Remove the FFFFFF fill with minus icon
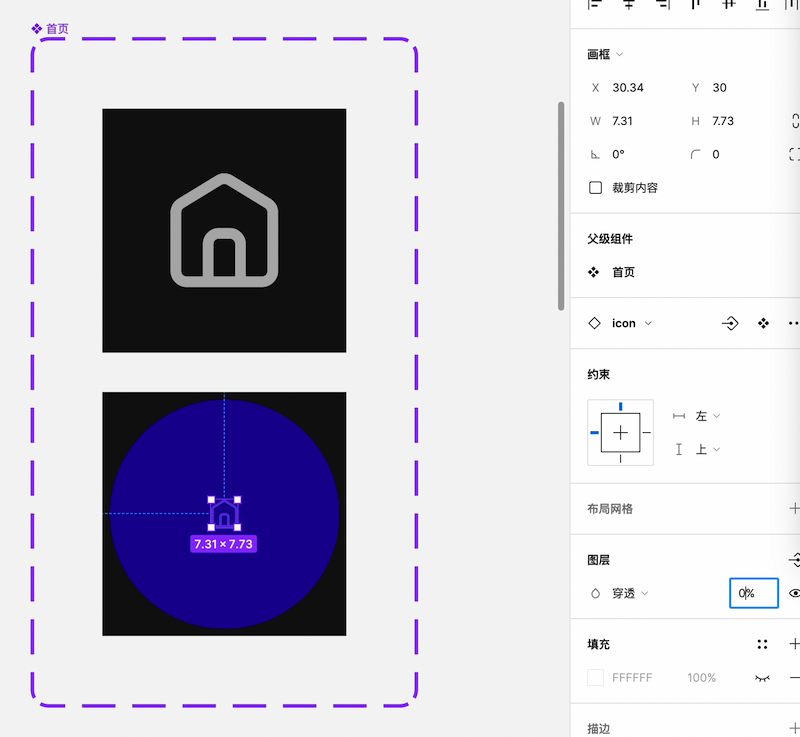This screenshot has width=800, height=737. coord(794,678)
